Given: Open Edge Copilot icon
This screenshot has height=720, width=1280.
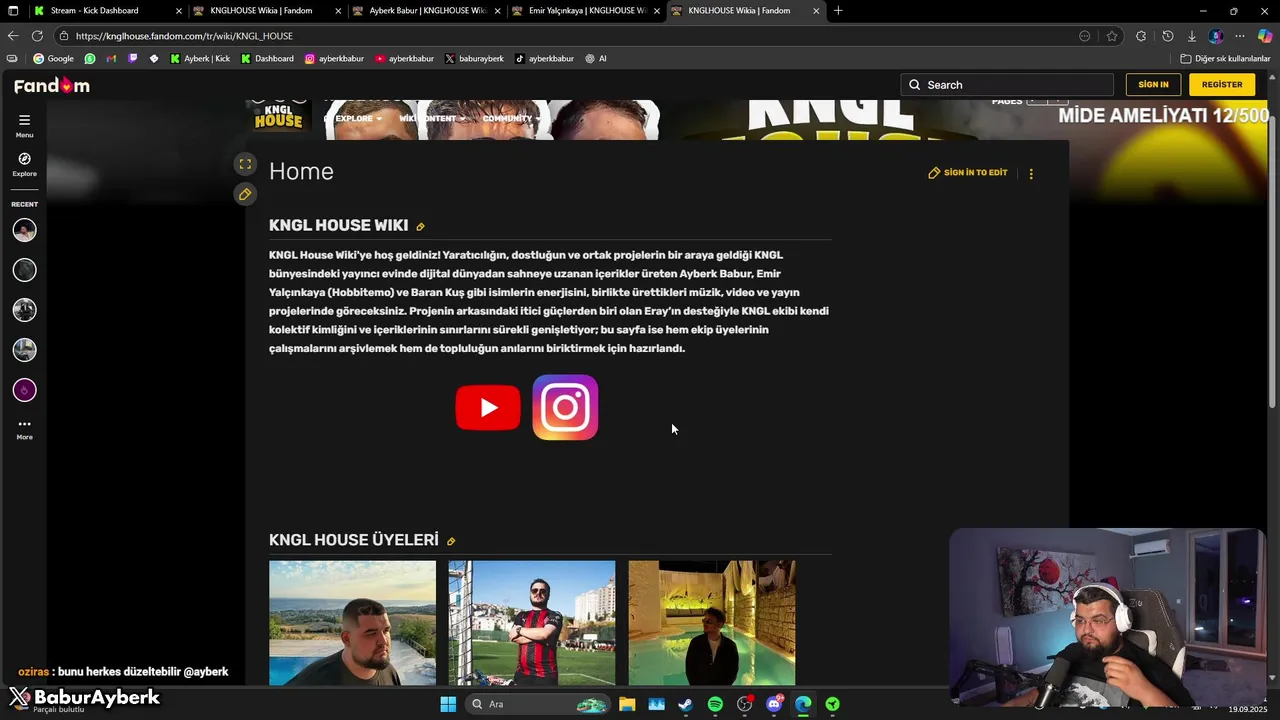Looking at the screenshot, I should point(1265,36).
